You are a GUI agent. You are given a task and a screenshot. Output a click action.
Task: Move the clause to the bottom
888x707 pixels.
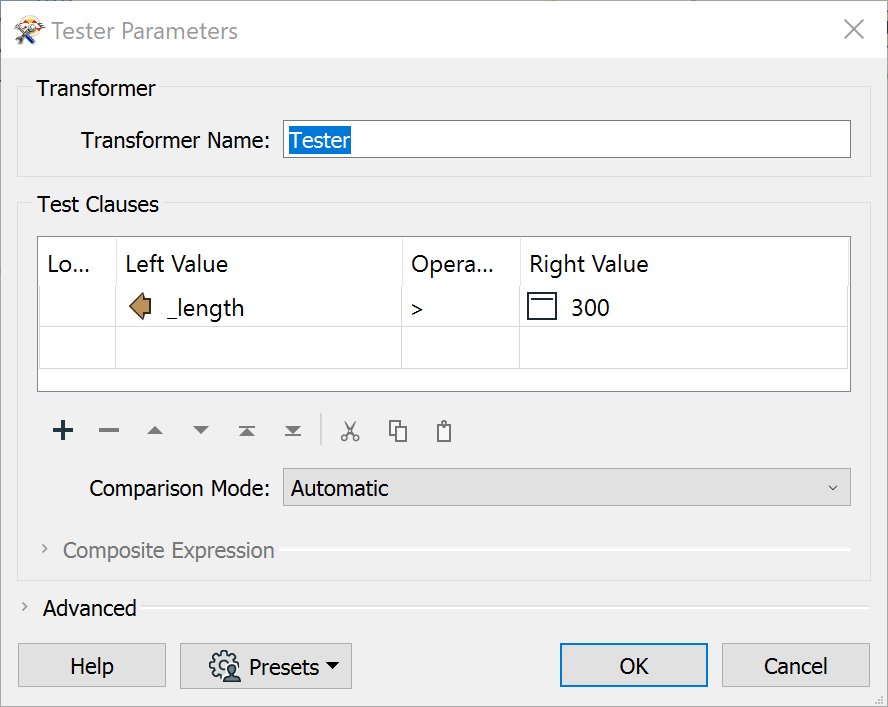[292, 430]
